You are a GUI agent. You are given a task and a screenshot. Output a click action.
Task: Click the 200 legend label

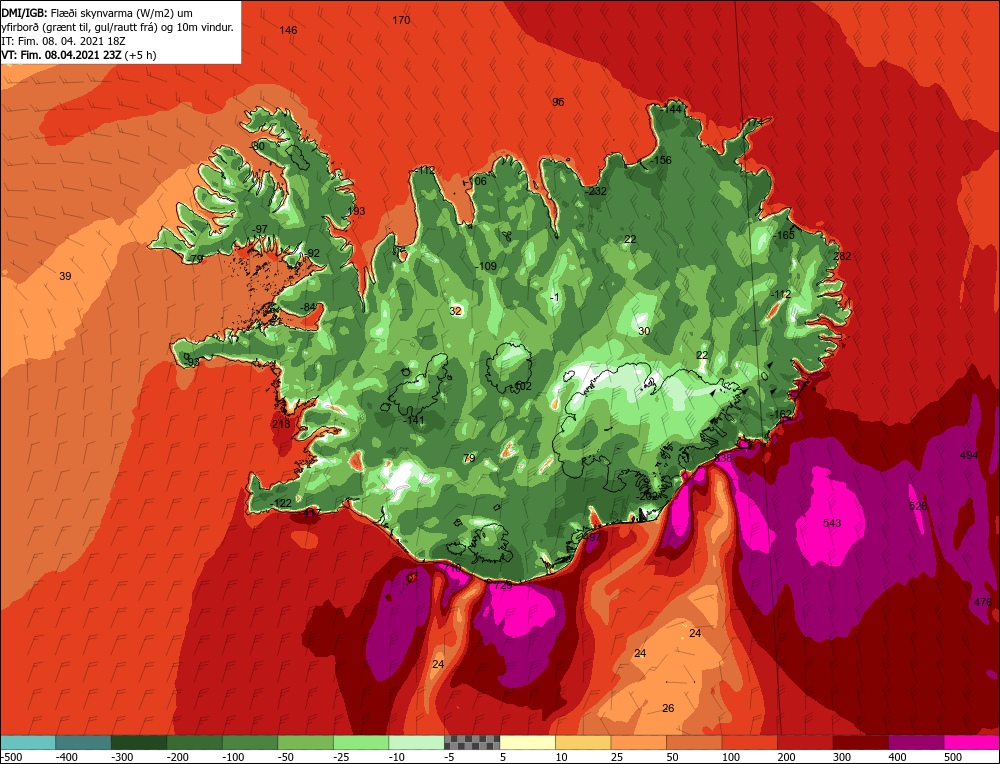(x=786, y=758)
